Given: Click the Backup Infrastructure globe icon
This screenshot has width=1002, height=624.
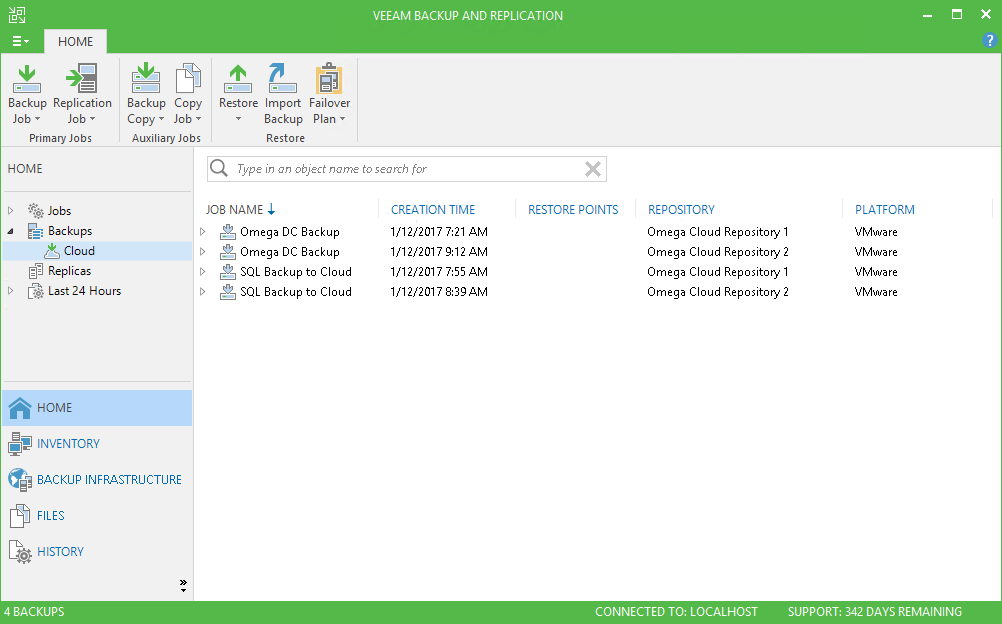Looking at the screenshot, I should click(x=20, y=480).
